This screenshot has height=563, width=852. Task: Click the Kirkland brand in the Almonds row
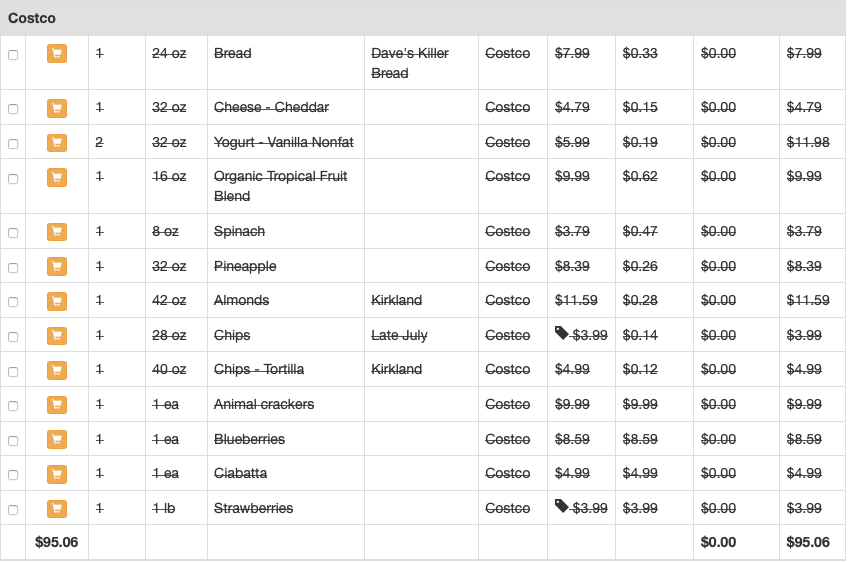click(397, 300)
